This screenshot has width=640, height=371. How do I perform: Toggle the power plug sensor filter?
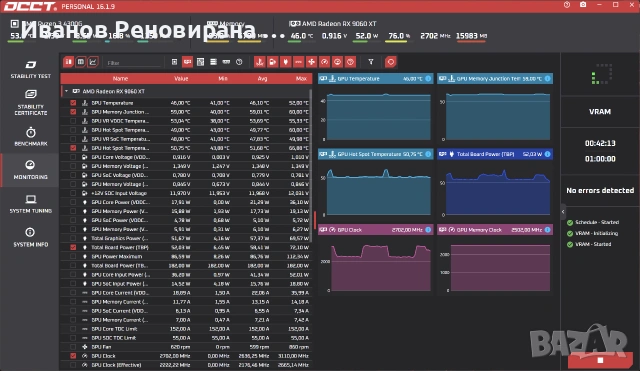pyautogui.click(x=286, y=62)
